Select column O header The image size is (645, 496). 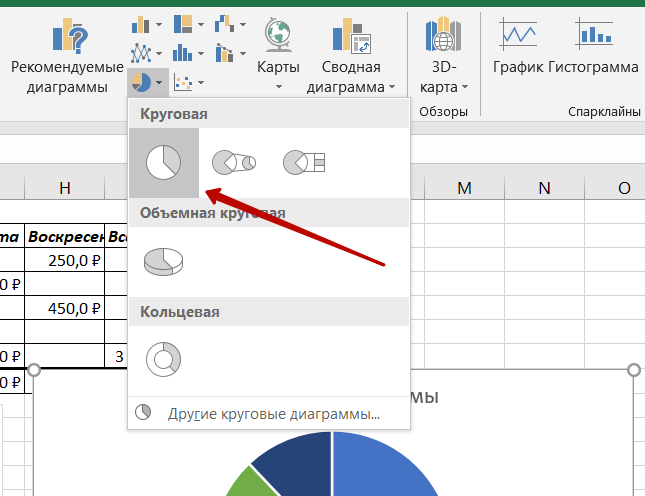[x=615, y=188]
